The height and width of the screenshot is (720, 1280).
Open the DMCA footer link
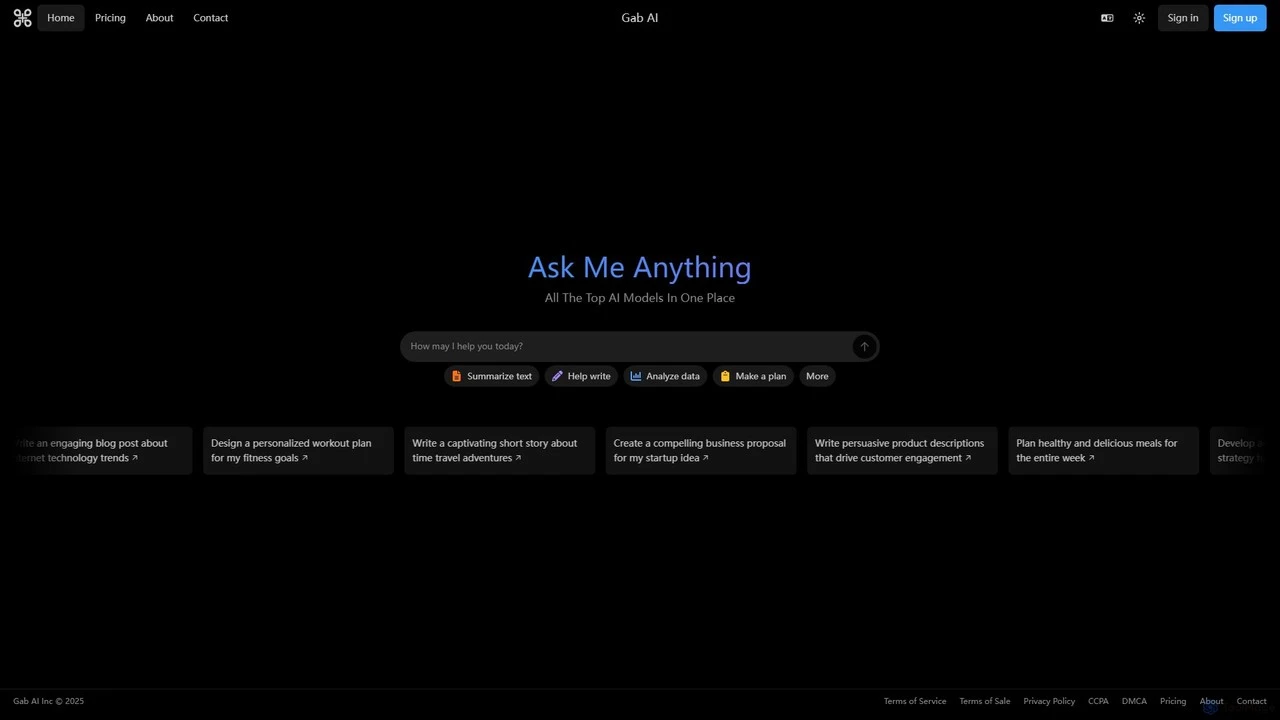(x=1134, y=701)
